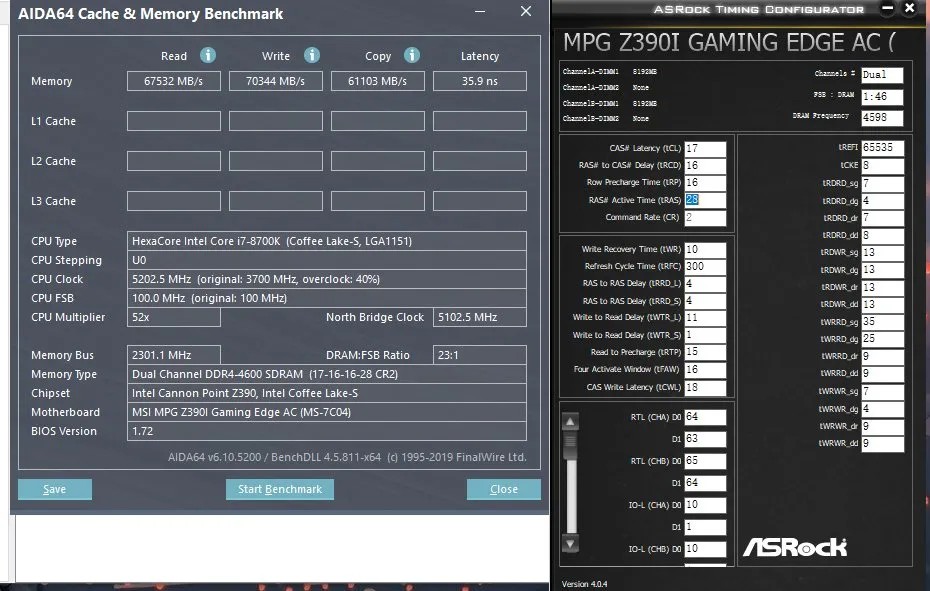
Task: Click the Command Rate (CR) field
Action: point(705,217)
